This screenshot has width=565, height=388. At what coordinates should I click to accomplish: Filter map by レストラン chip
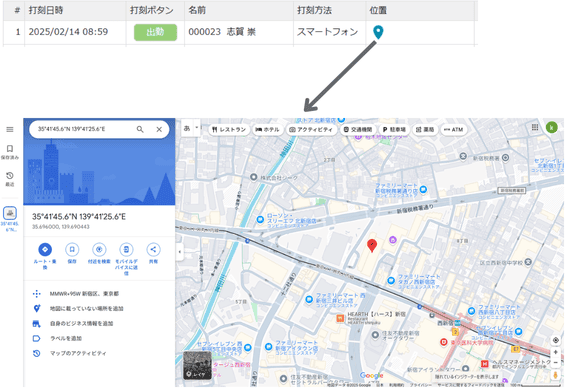click(229, 130)
